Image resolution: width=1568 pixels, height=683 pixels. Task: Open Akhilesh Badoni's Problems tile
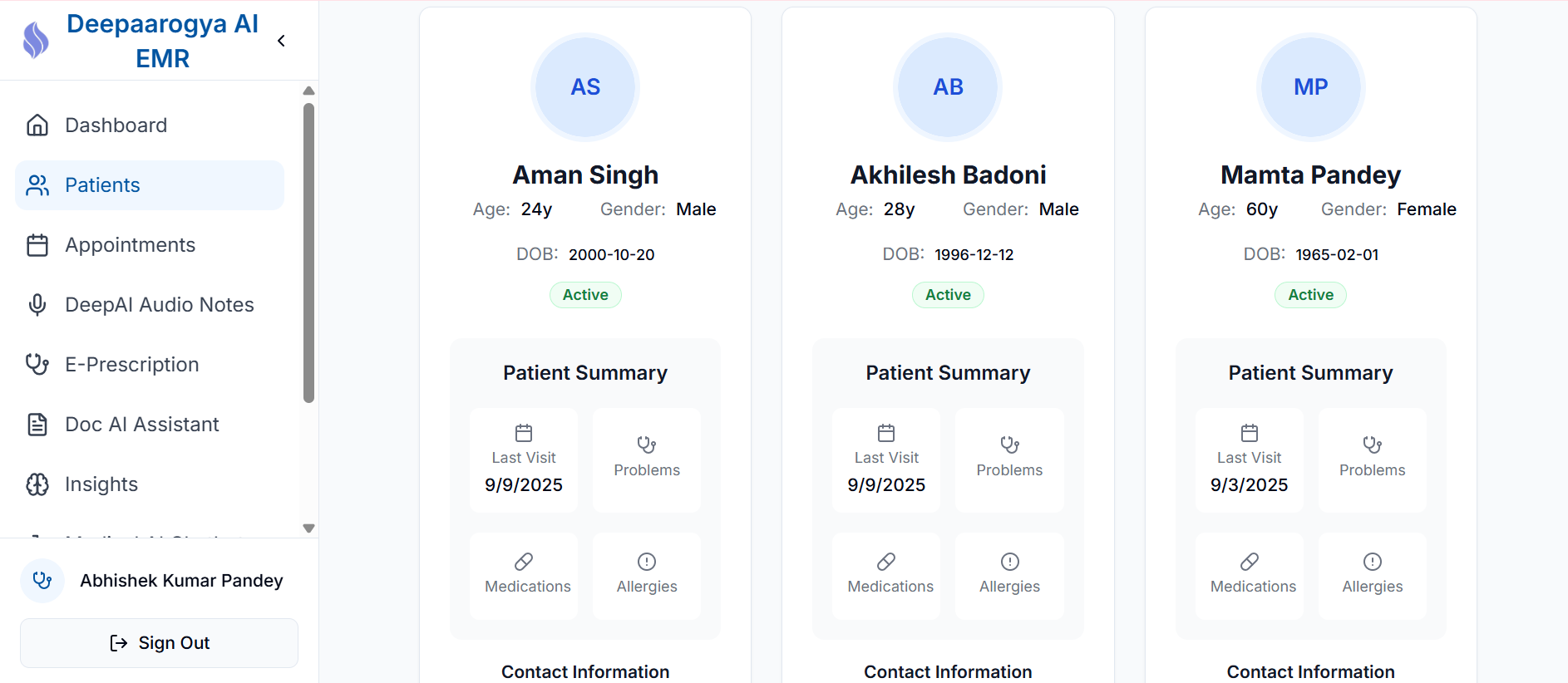[x=1009, y=459]
